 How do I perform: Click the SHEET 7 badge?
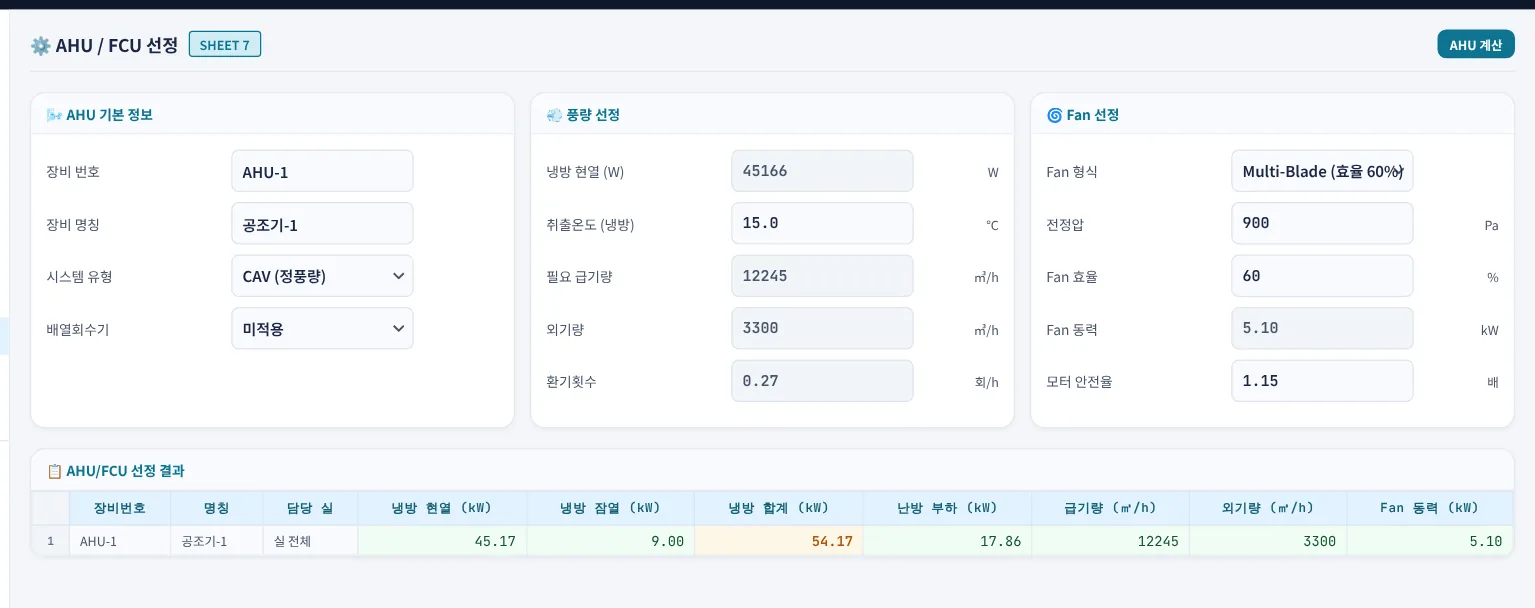point(225,45)
